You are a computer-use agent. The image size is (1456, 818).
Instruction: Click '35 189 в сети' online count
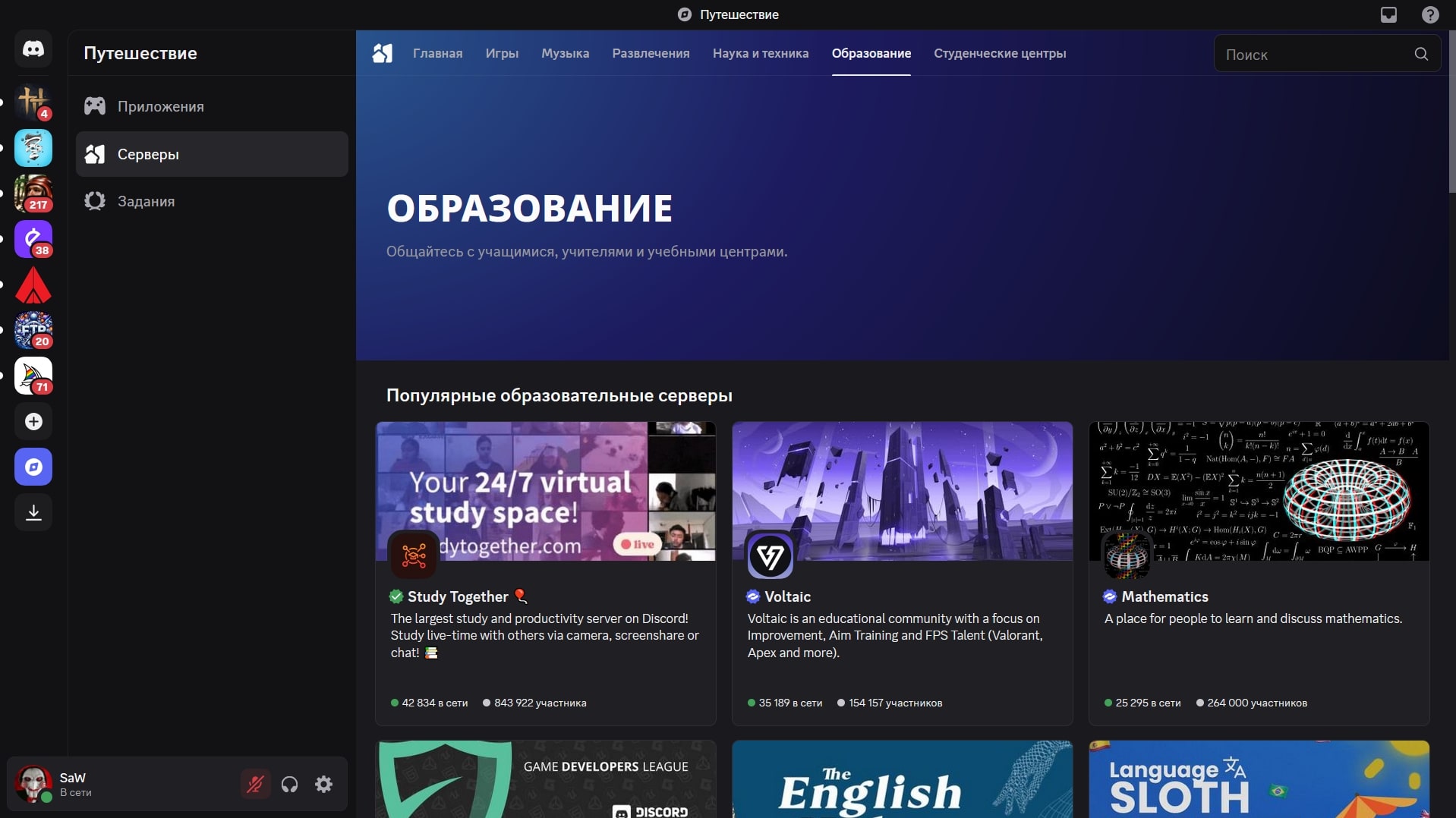[x=790, y=703]
